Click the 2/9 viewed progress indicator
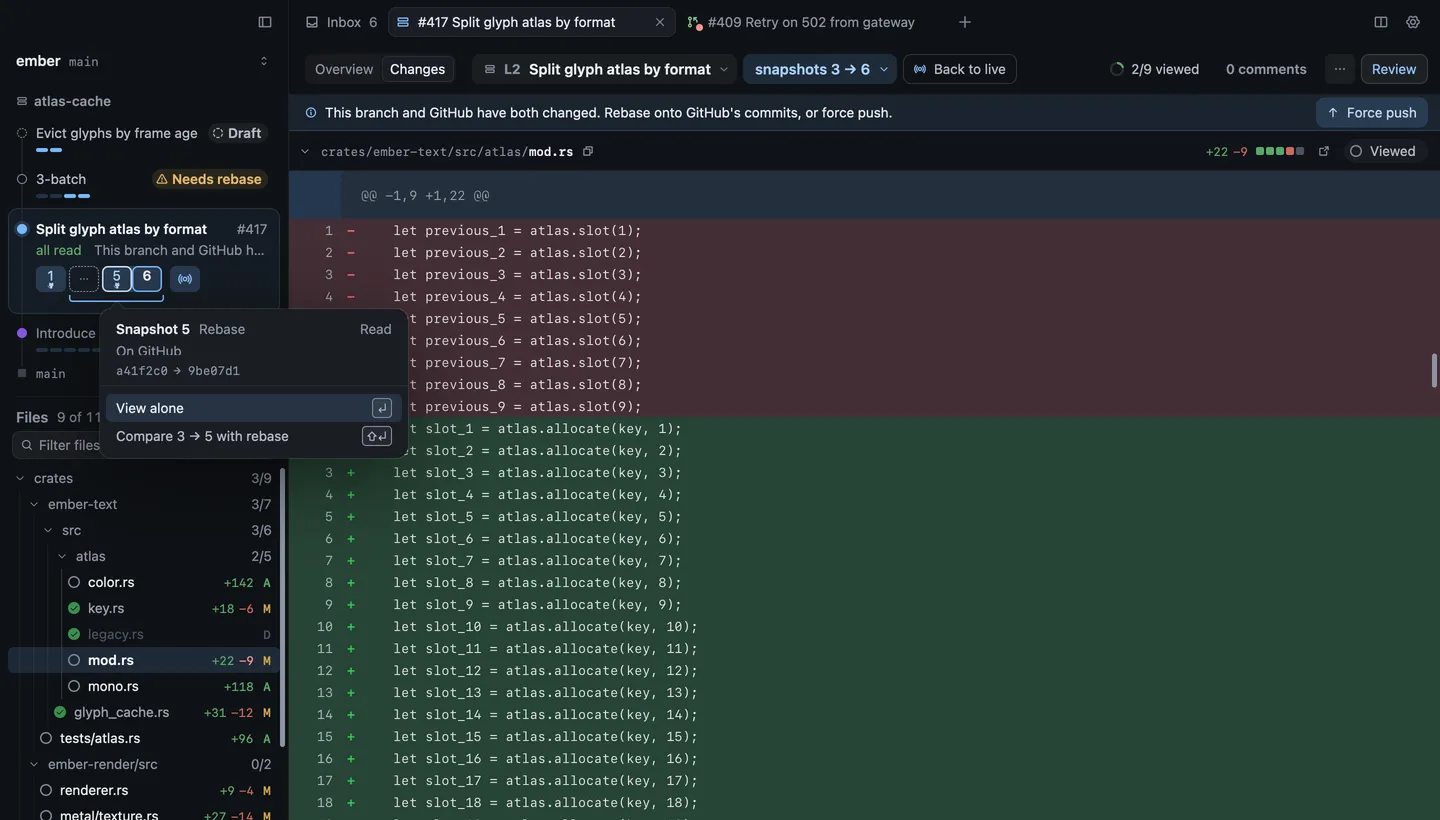The height and width of the screenshot is (820, 1440). pyautogui.click(x=1155, y=69)
